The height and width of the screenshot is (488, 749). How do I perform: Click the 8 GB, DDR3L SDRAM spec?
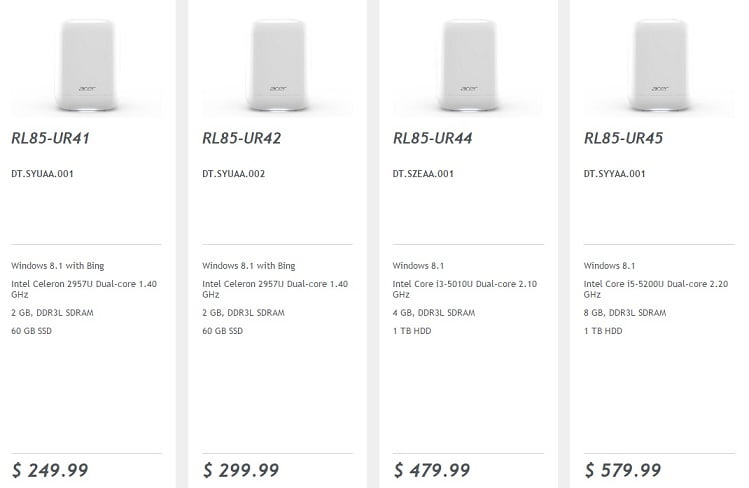coord(625,313)
